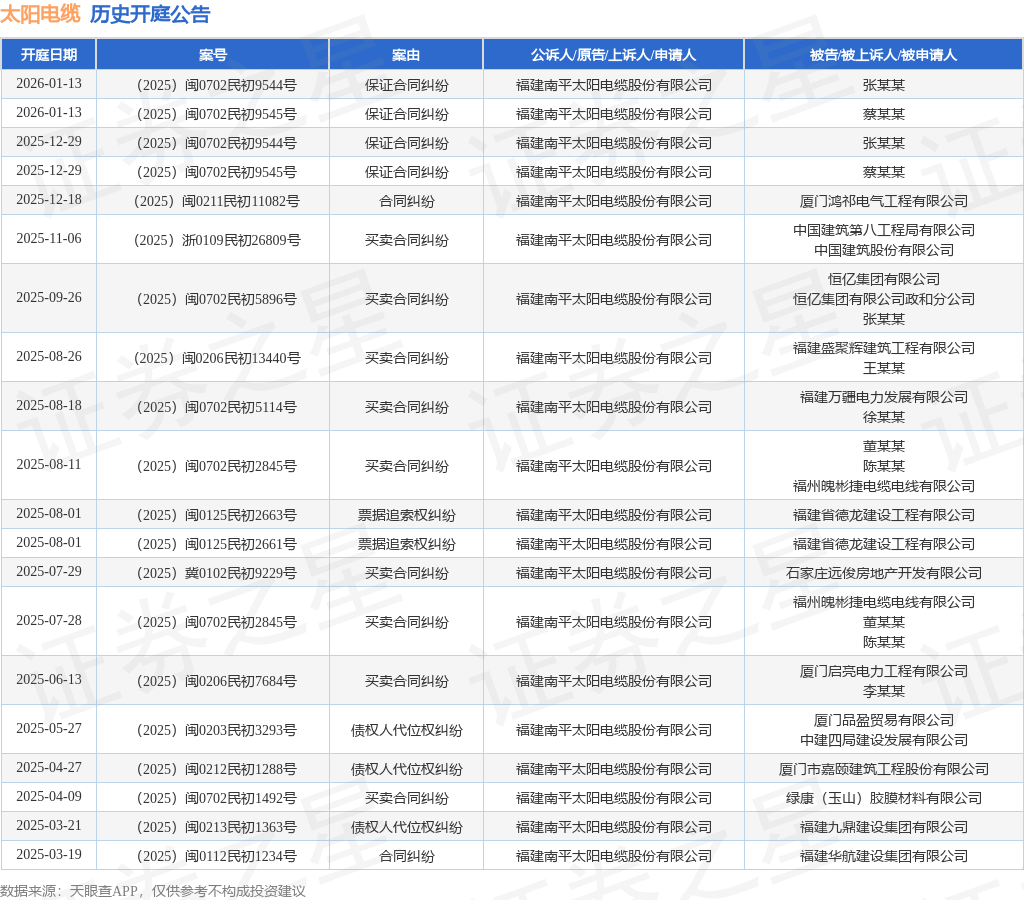Click date cell 2025-03-19
The height and width of the screenshot is (900, 1024).
(49, 854)
